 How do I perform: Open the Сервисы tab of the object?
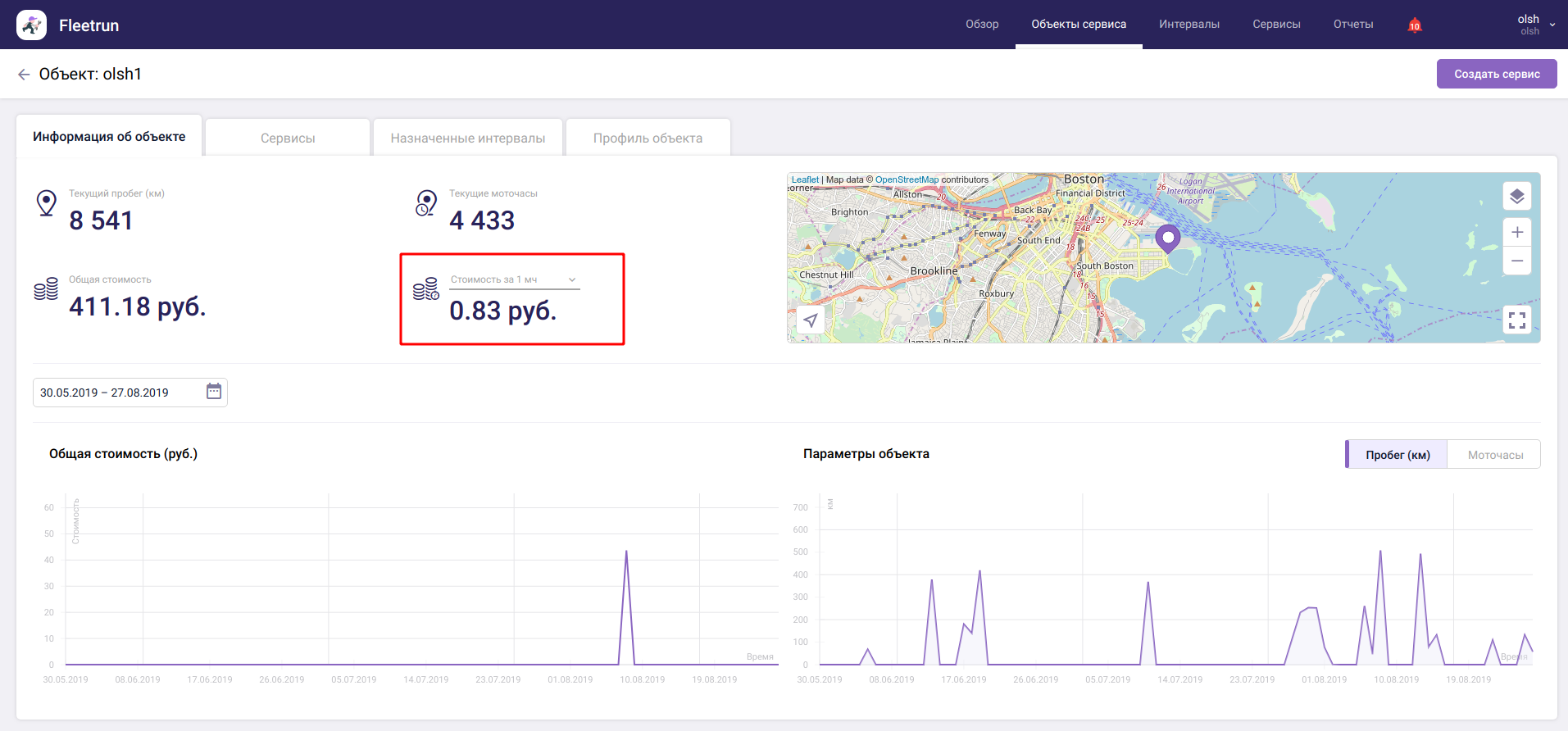[x=288, y=138]
